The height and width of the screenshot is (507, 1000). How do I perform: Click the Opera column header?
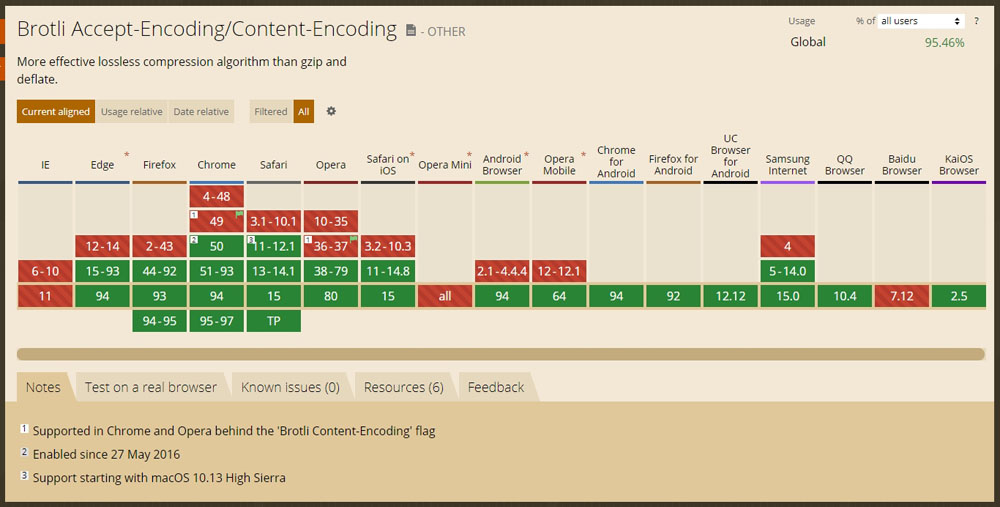click(x=331, y=165)
